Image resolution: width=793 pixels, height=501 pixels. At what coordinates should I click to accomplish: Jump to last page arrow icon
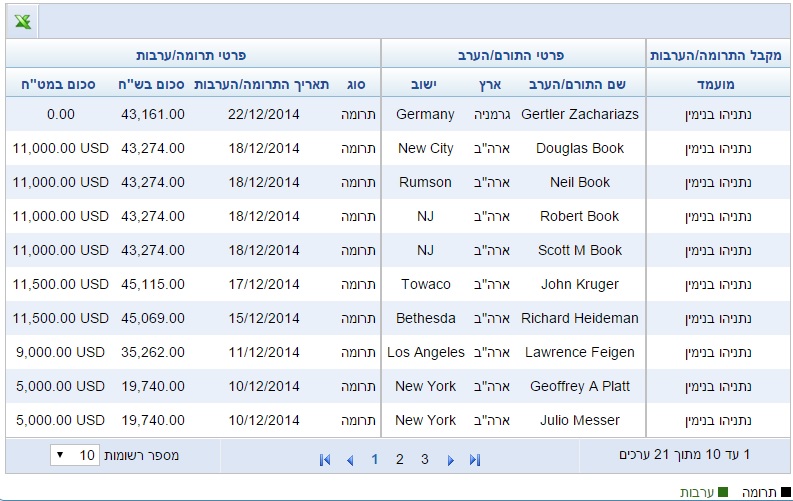click(474, 460)
